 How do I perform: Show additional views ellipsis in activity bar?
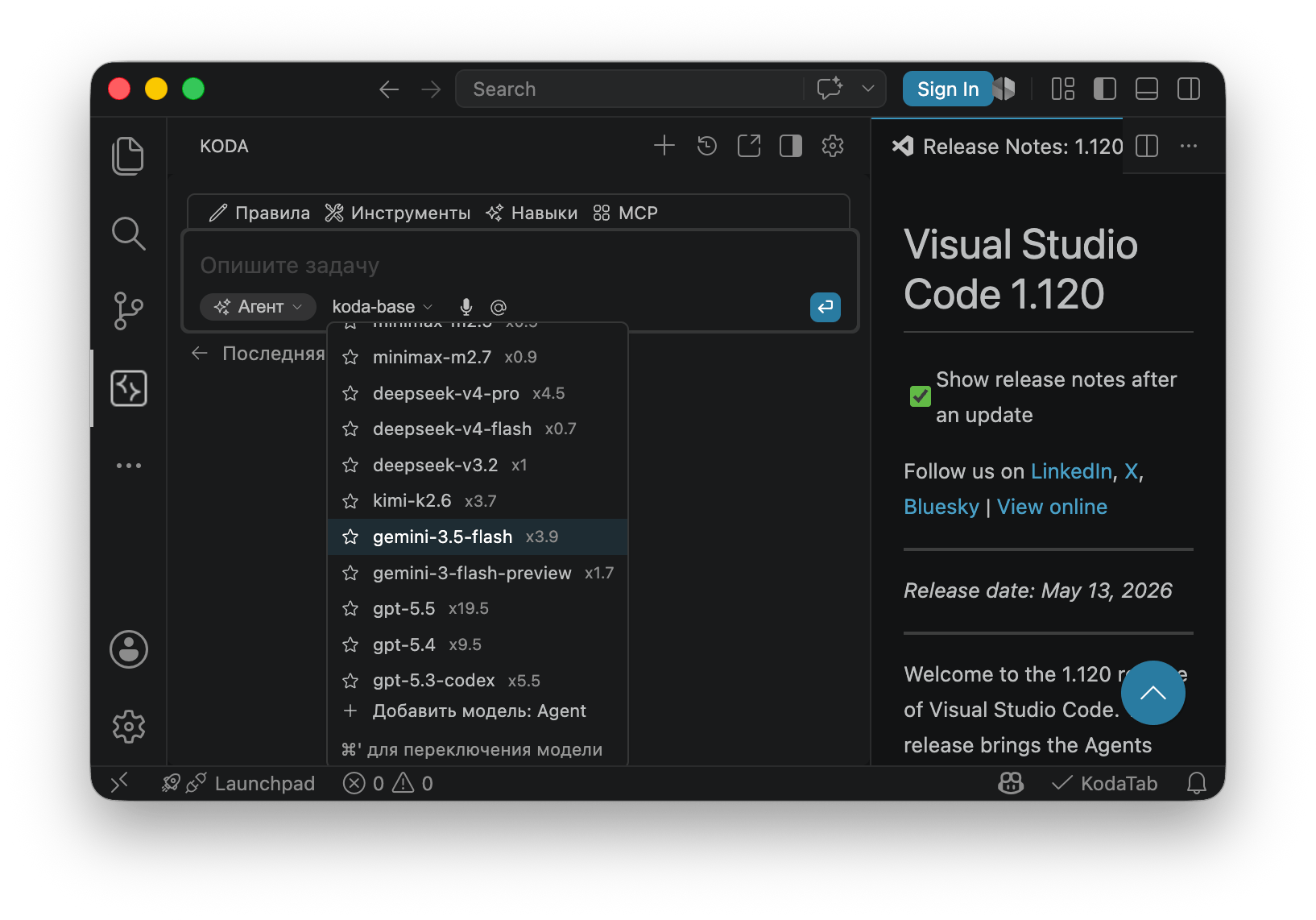pyautogui.click(x=128, y=466)
